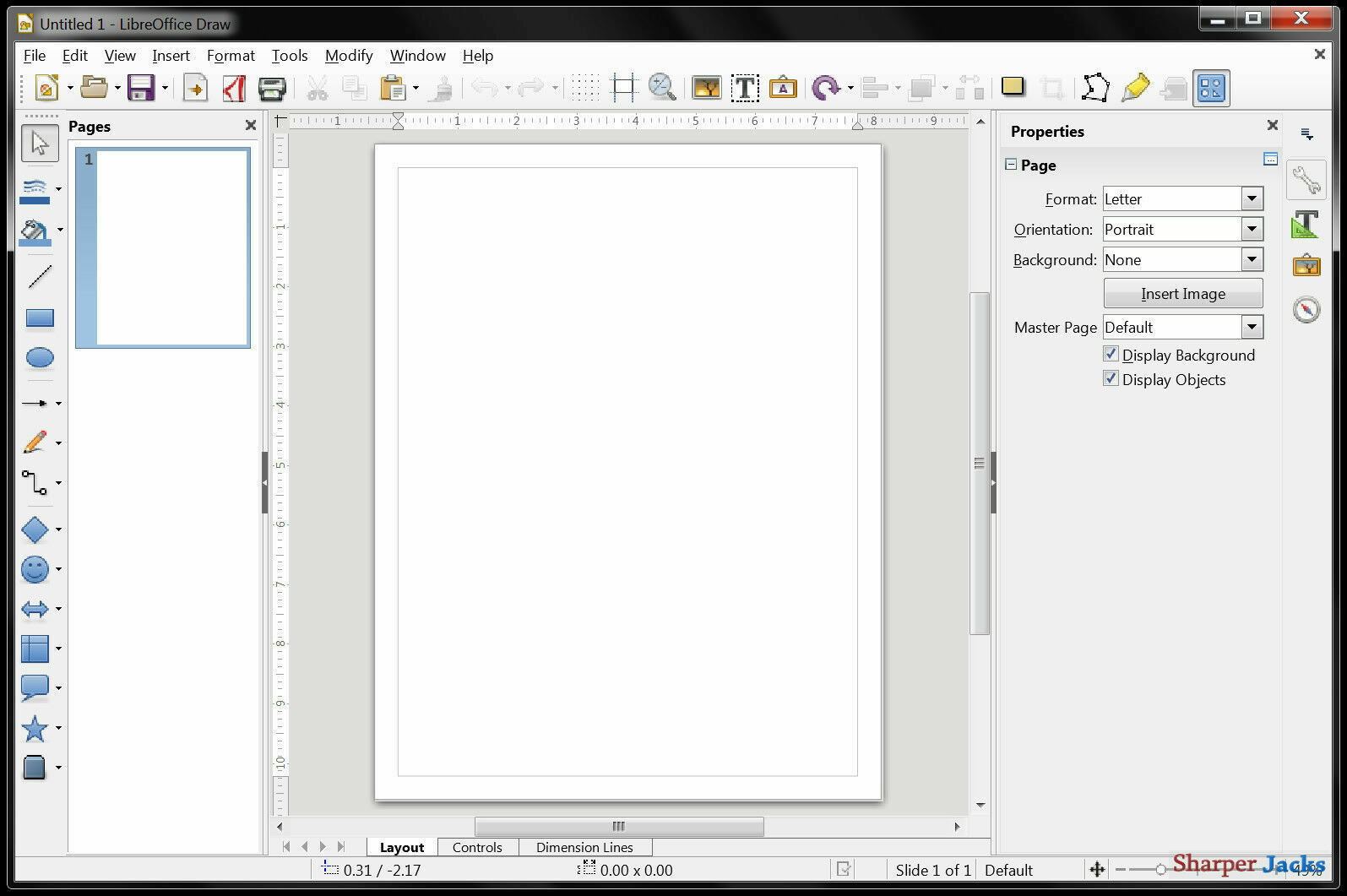The height and width of the screenshot is (896, 1347).
Task: Select the Connector tool
Action: [x=35, y=483]
